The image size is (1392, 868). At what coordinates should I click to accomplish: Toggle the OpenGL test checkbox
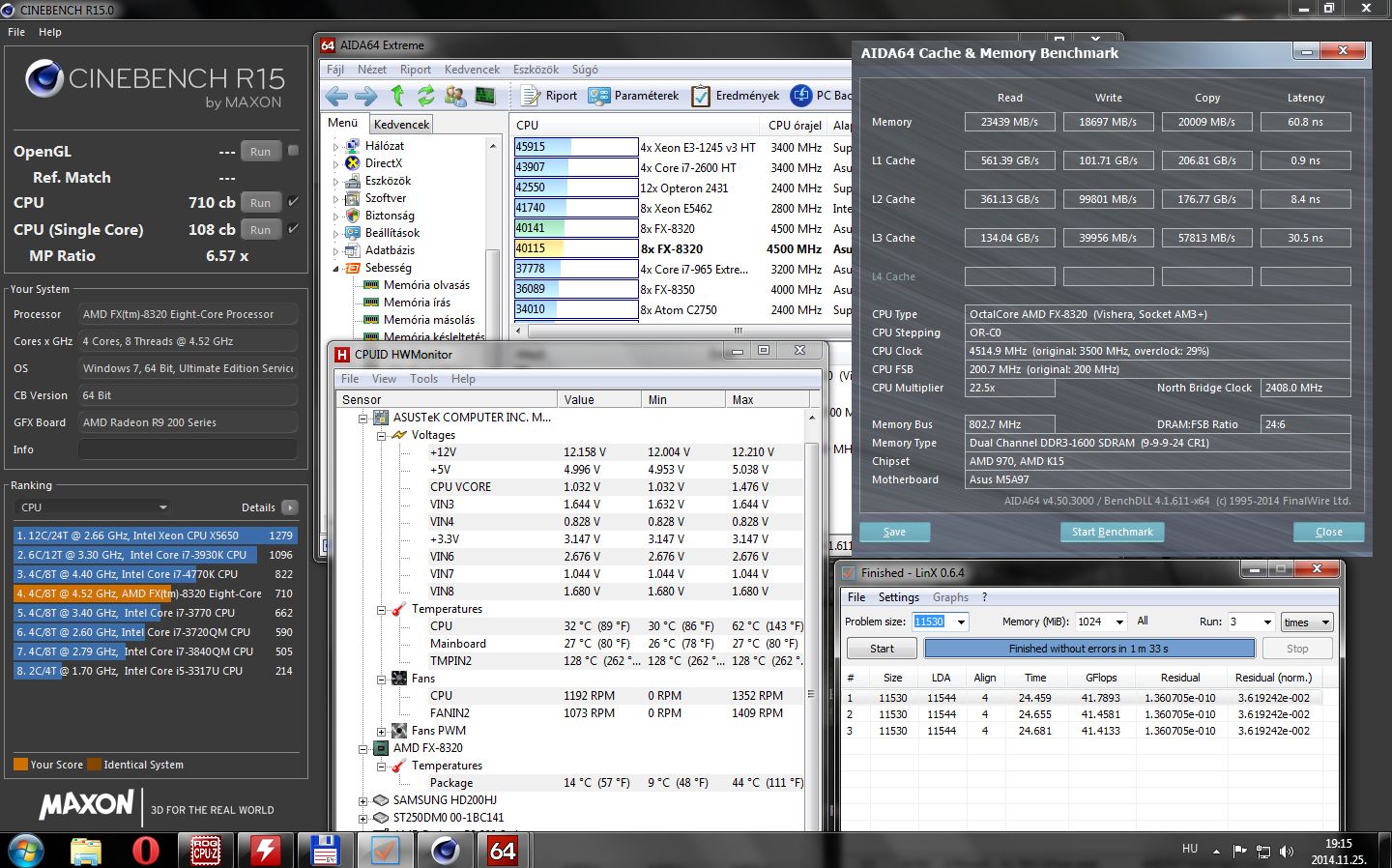click(x=293, y=151)
